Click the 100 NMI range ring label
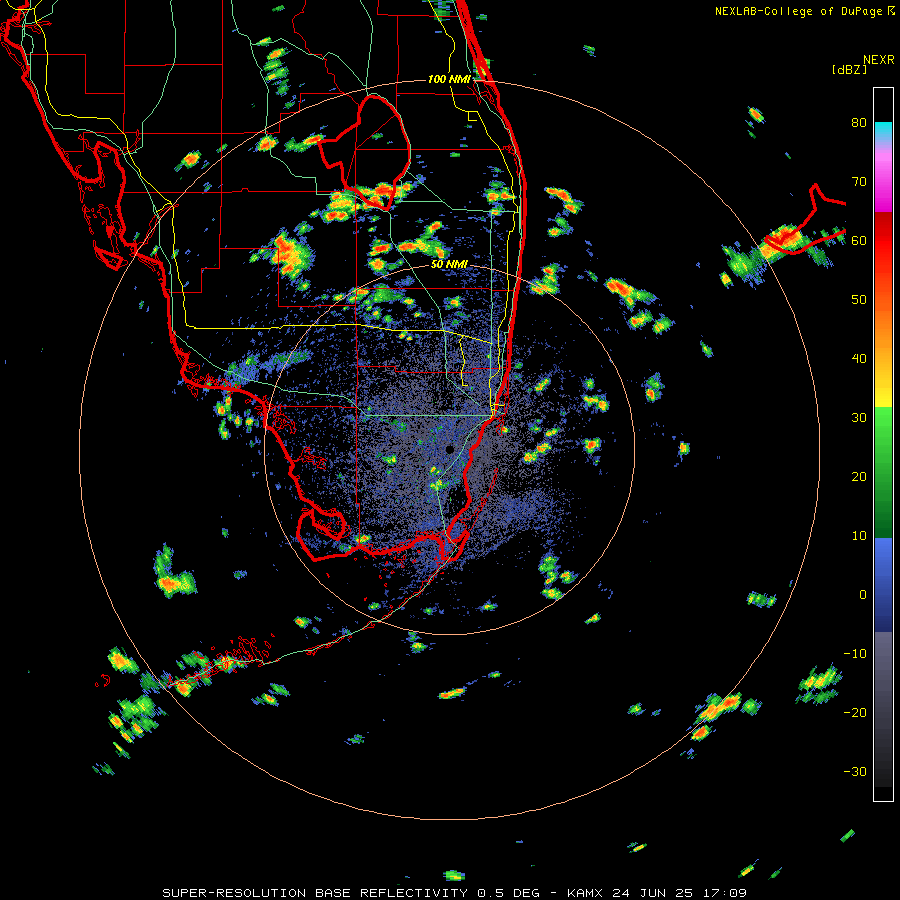 449,79
